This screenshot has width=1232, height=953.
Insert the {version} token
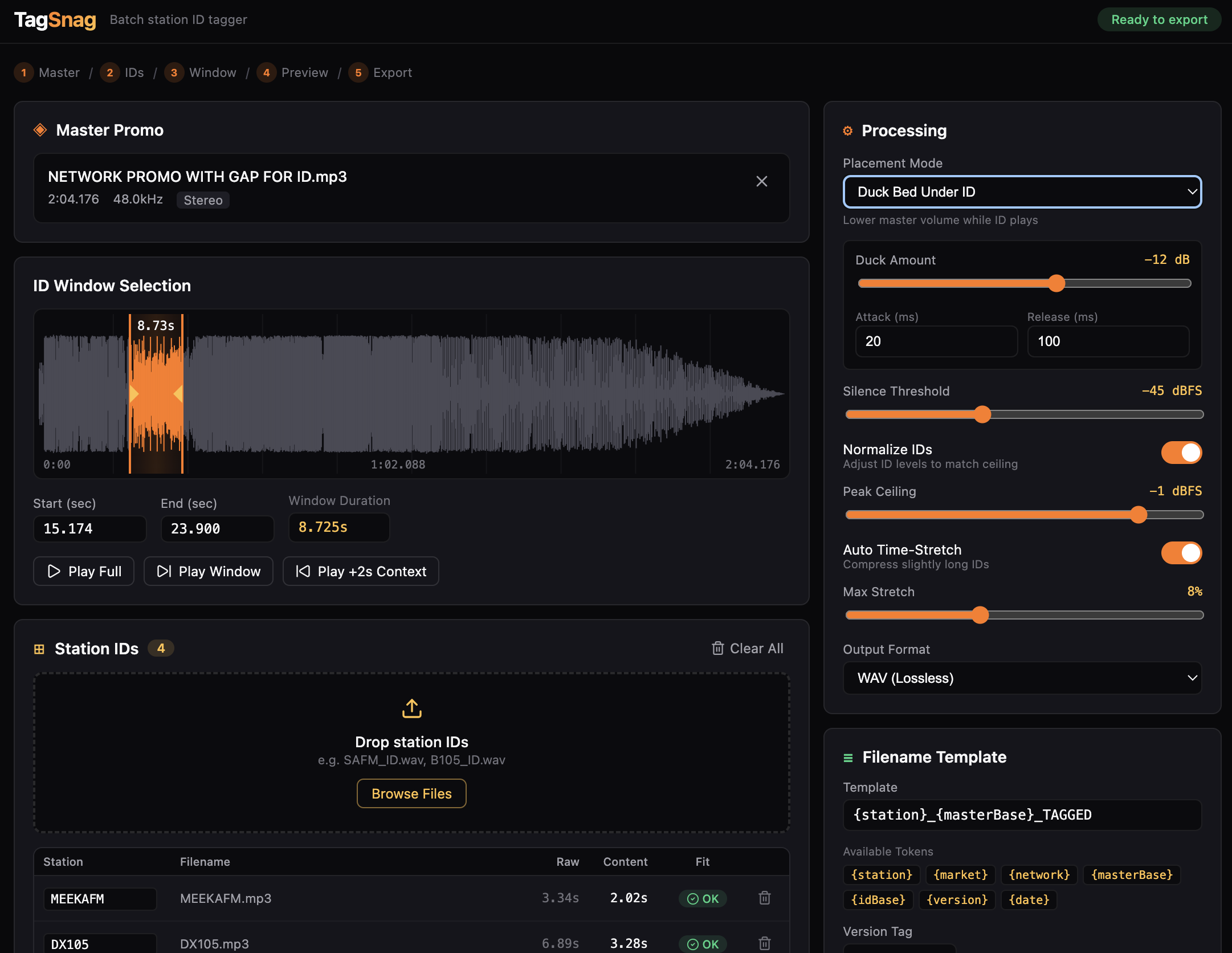[957, 899]
